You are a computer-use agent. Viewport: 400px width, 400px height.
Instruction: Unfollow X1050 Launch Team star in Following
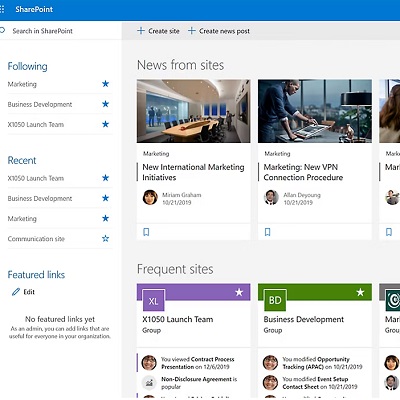(105, 124)
